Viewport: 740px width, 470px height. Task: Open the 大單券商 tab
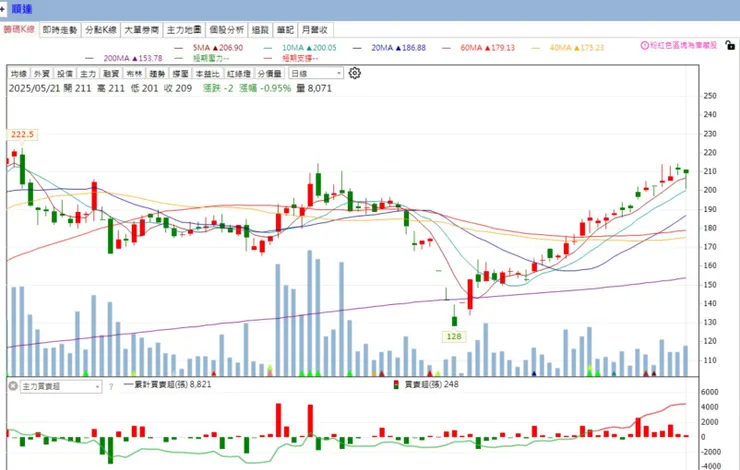(x=142, y=30)
